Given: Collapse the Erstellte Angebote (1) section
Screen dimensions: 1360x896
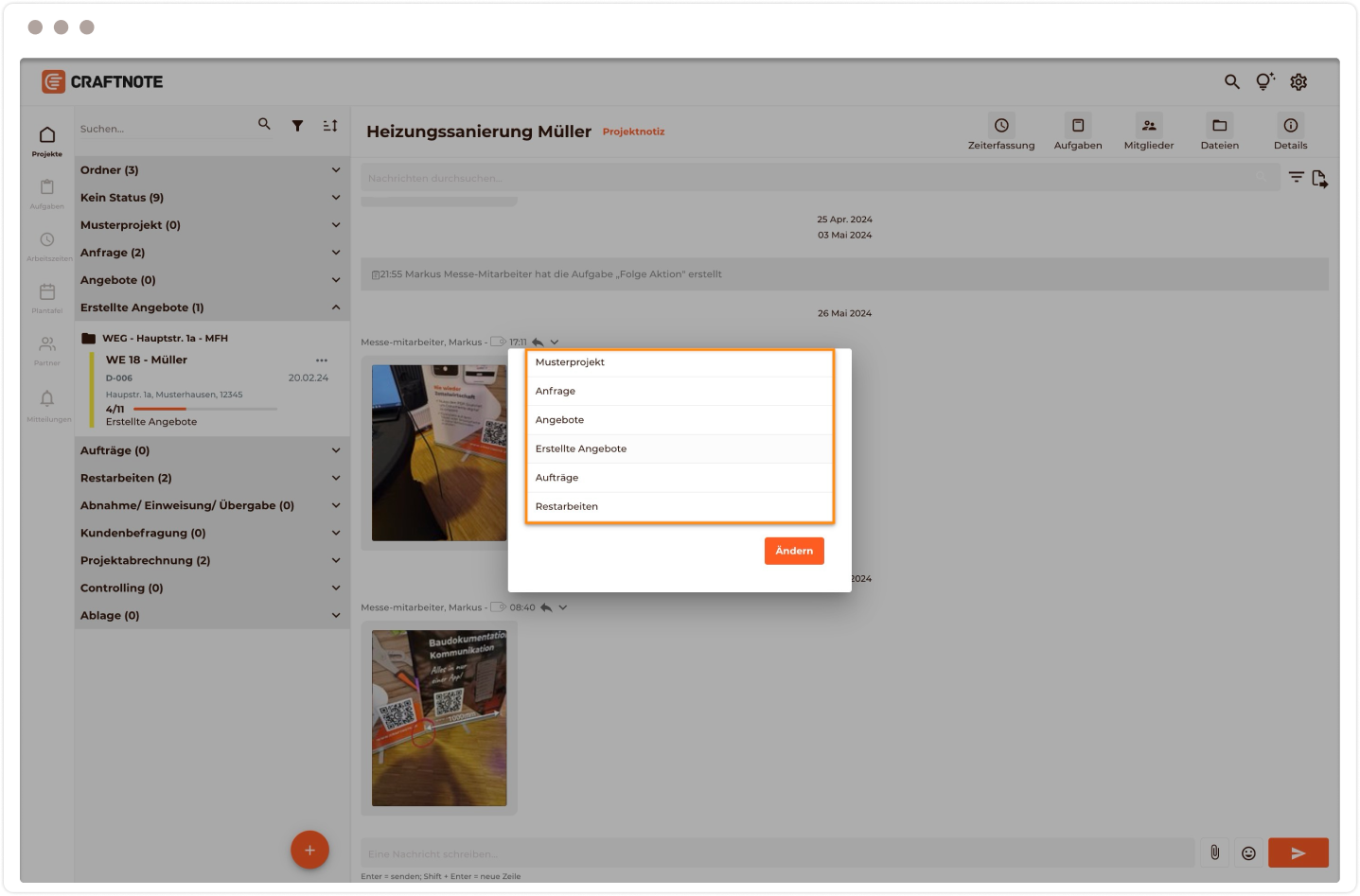Looking at the screenshot, I should click(335, 307).
